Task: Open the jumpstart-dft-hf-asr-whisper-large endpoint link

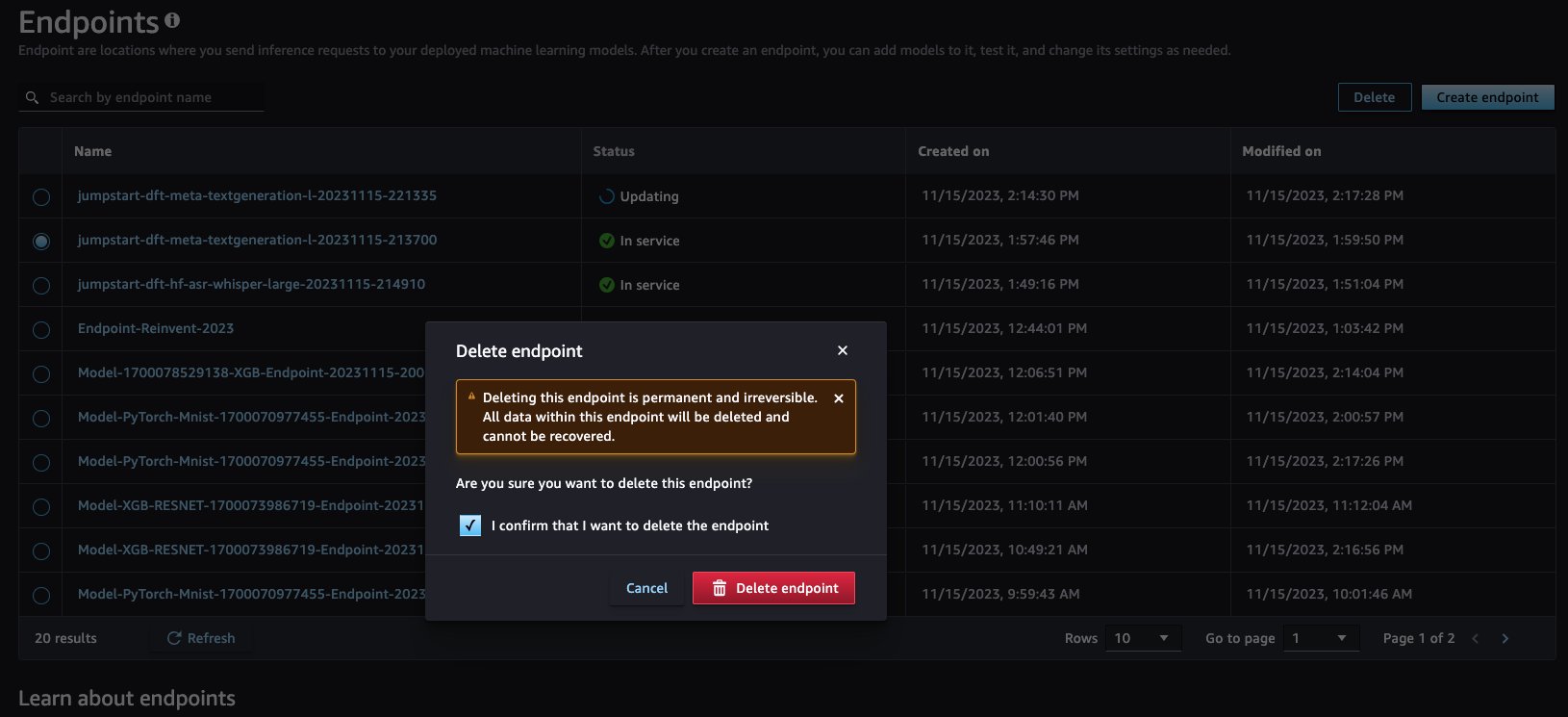Action: (x=251, y=284)
